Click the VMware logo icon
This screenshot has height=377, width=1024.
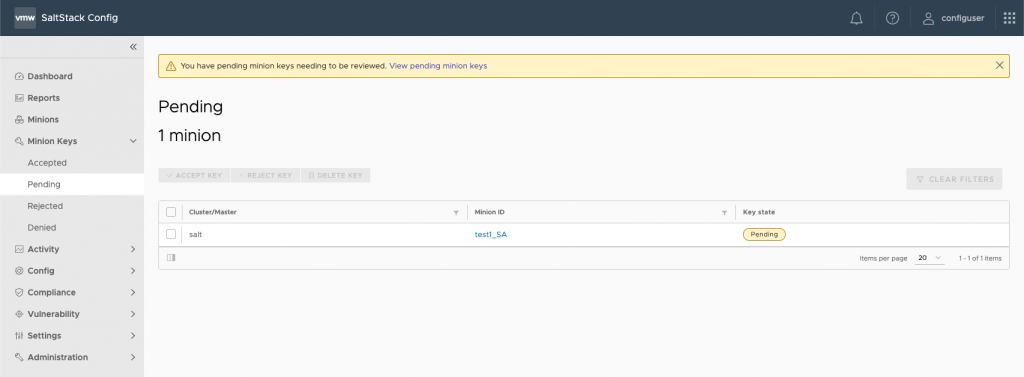tap(25, 18)
